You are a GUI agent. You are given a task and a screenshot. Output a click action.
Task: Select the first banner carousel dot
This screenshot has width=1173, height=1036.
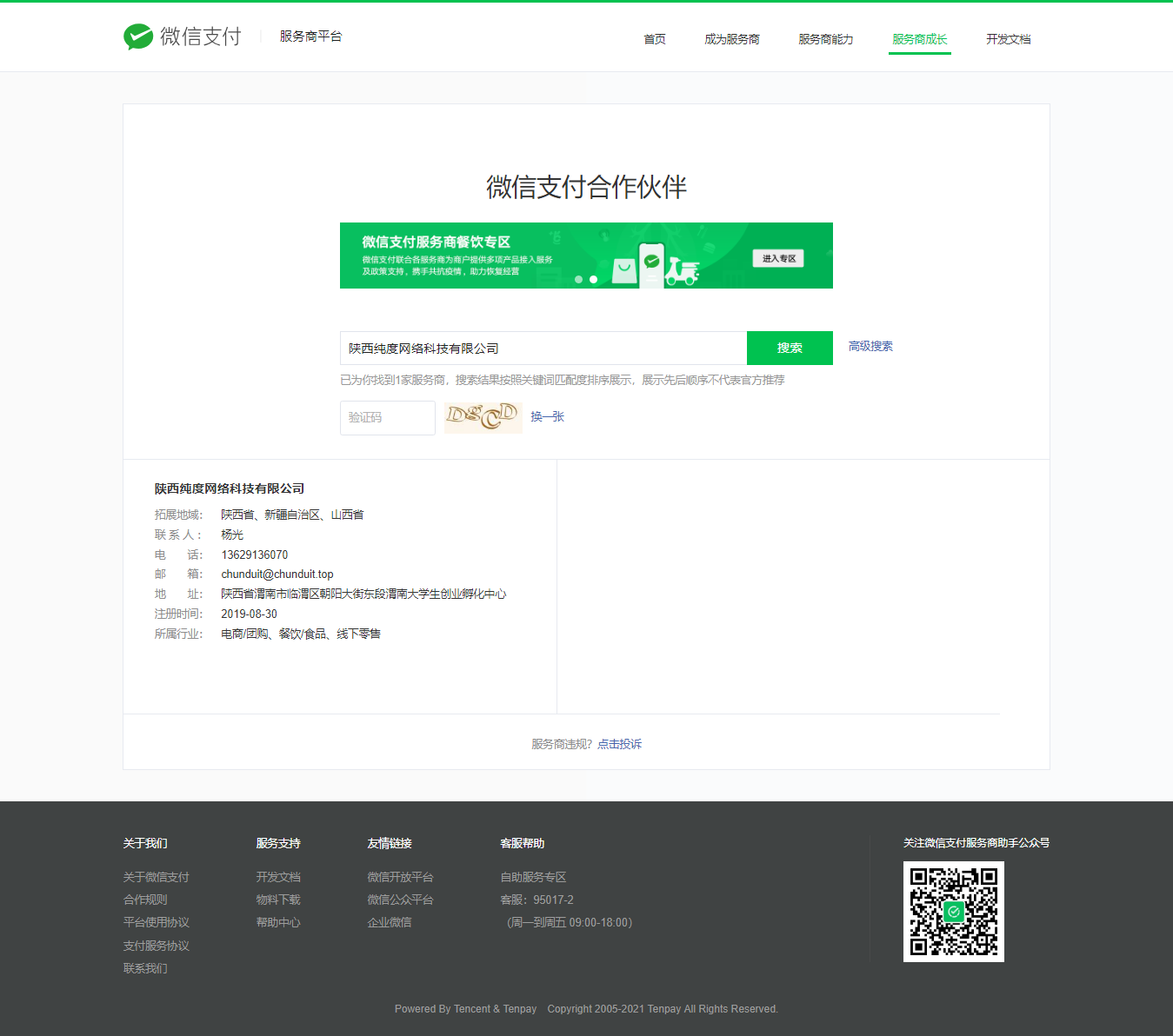(x=577, y=279)
